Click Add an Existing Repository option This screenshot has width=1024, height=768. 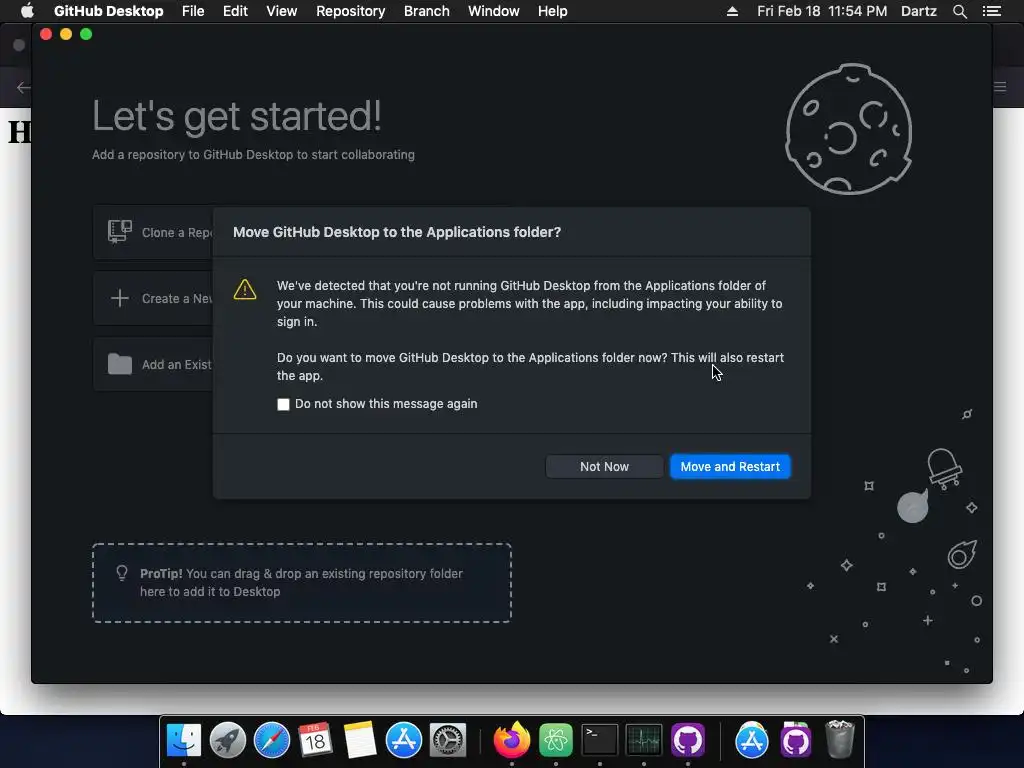(153, 364)
